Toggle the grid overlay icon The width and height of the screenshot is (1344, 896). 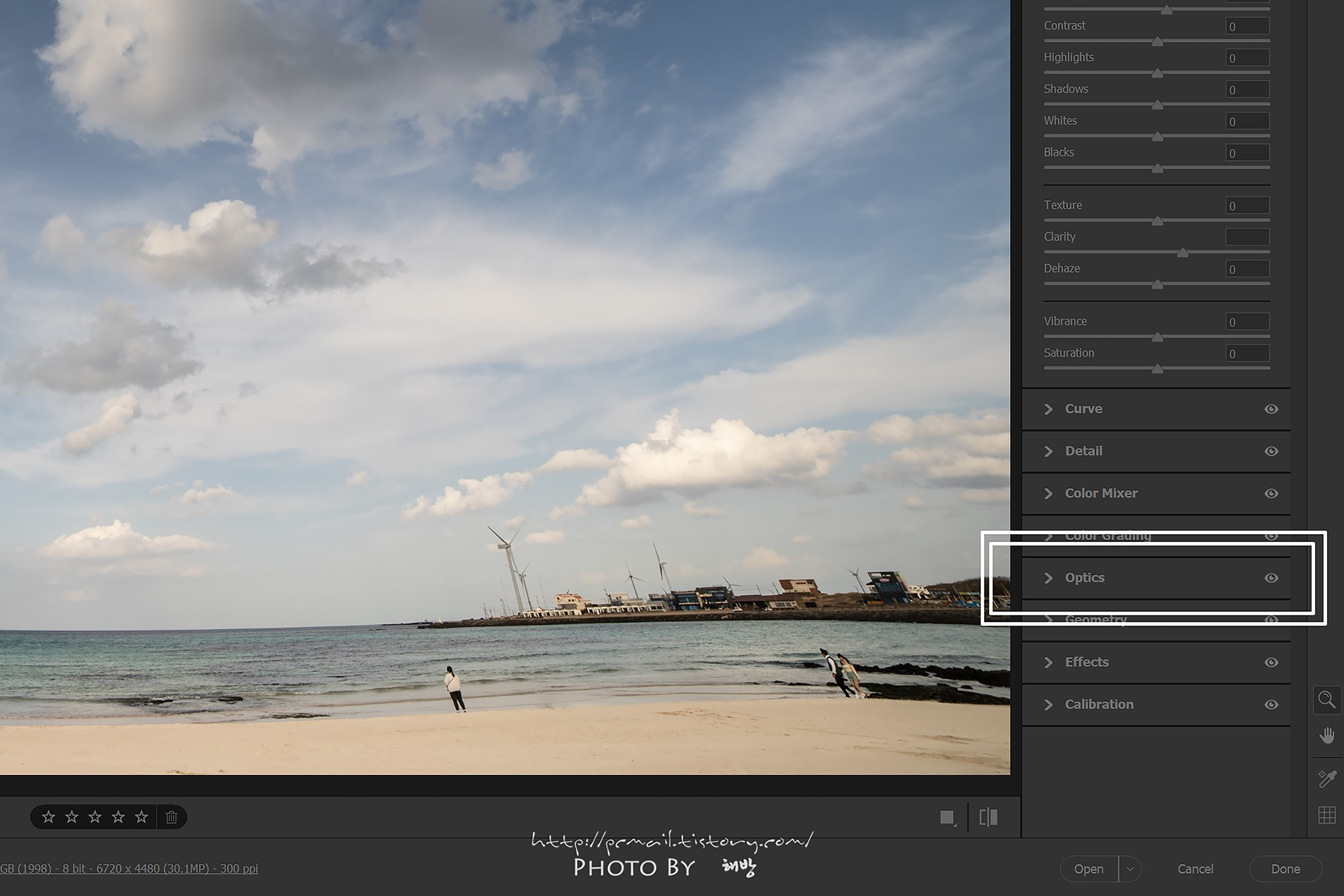click(x=1326, y=815)
